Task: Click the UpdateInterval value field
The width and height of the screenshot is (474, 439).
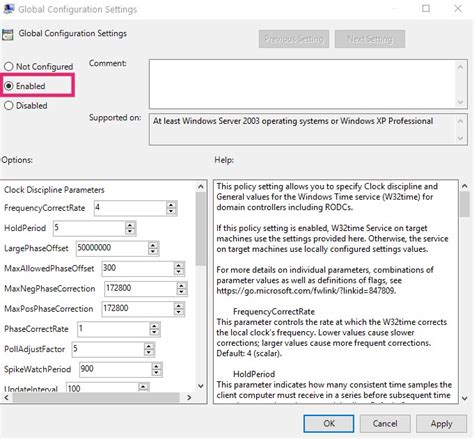Action: click(102, 387)
